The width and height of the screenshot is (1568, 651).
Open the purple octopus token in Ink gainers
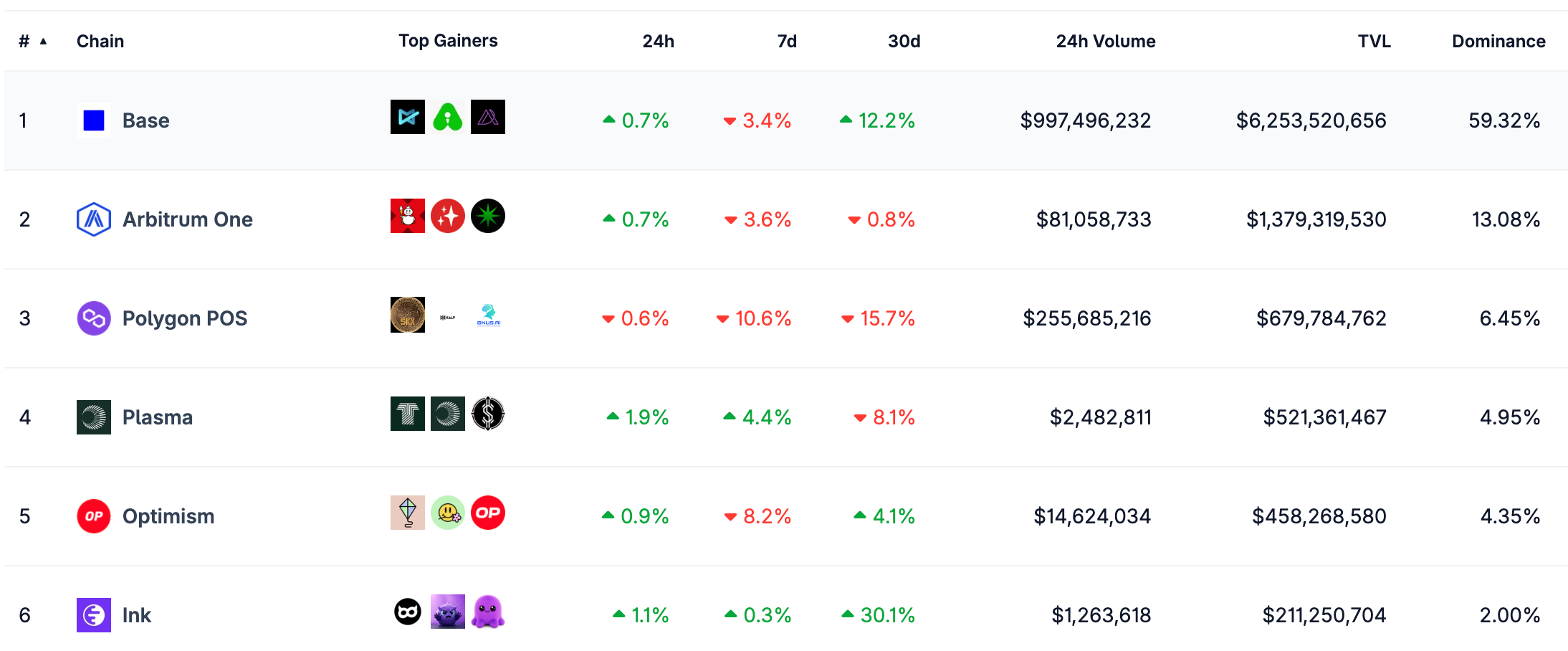click(488, 612)
